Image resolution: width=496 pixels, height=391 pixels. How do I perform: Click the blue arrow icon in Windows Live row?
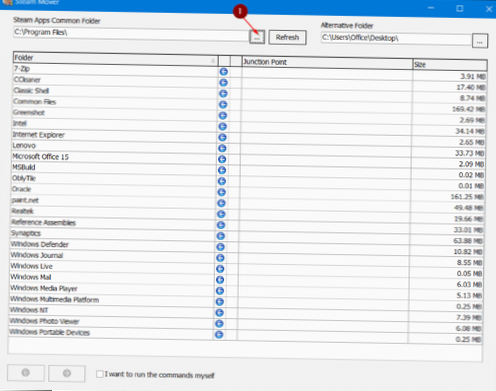220,269
